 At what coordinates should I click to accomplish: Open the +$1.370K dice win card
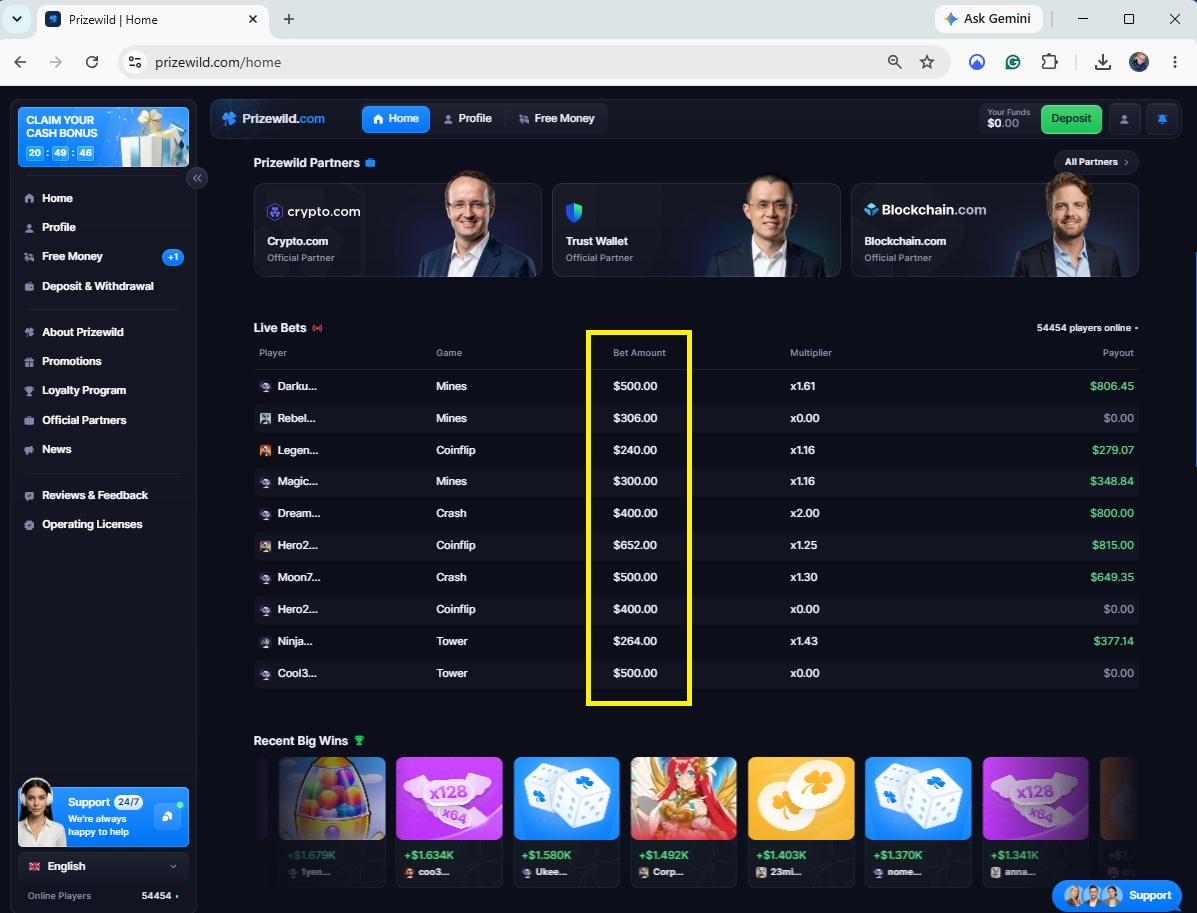[x=918, y=821]
